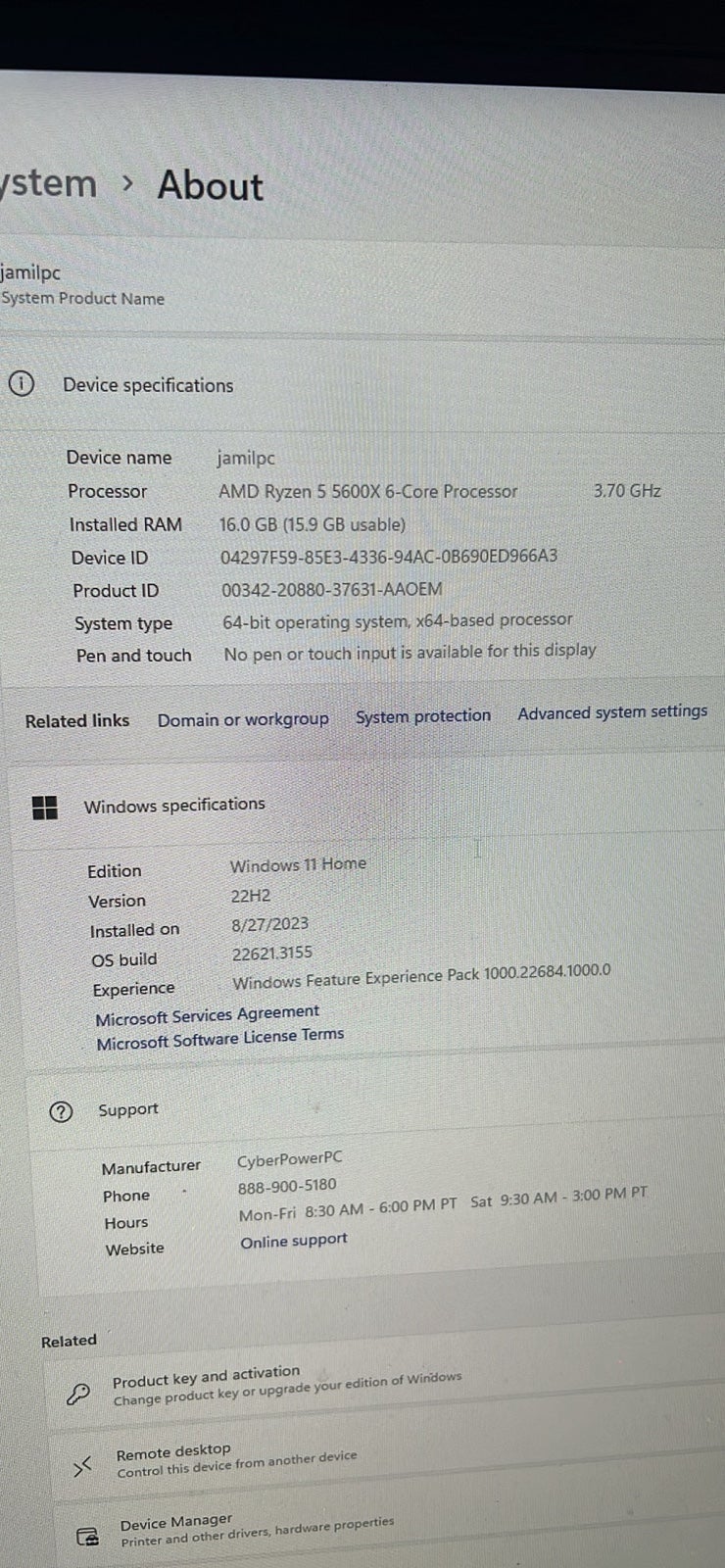
Task: Click the Processor label
Action: coord(108,491)
